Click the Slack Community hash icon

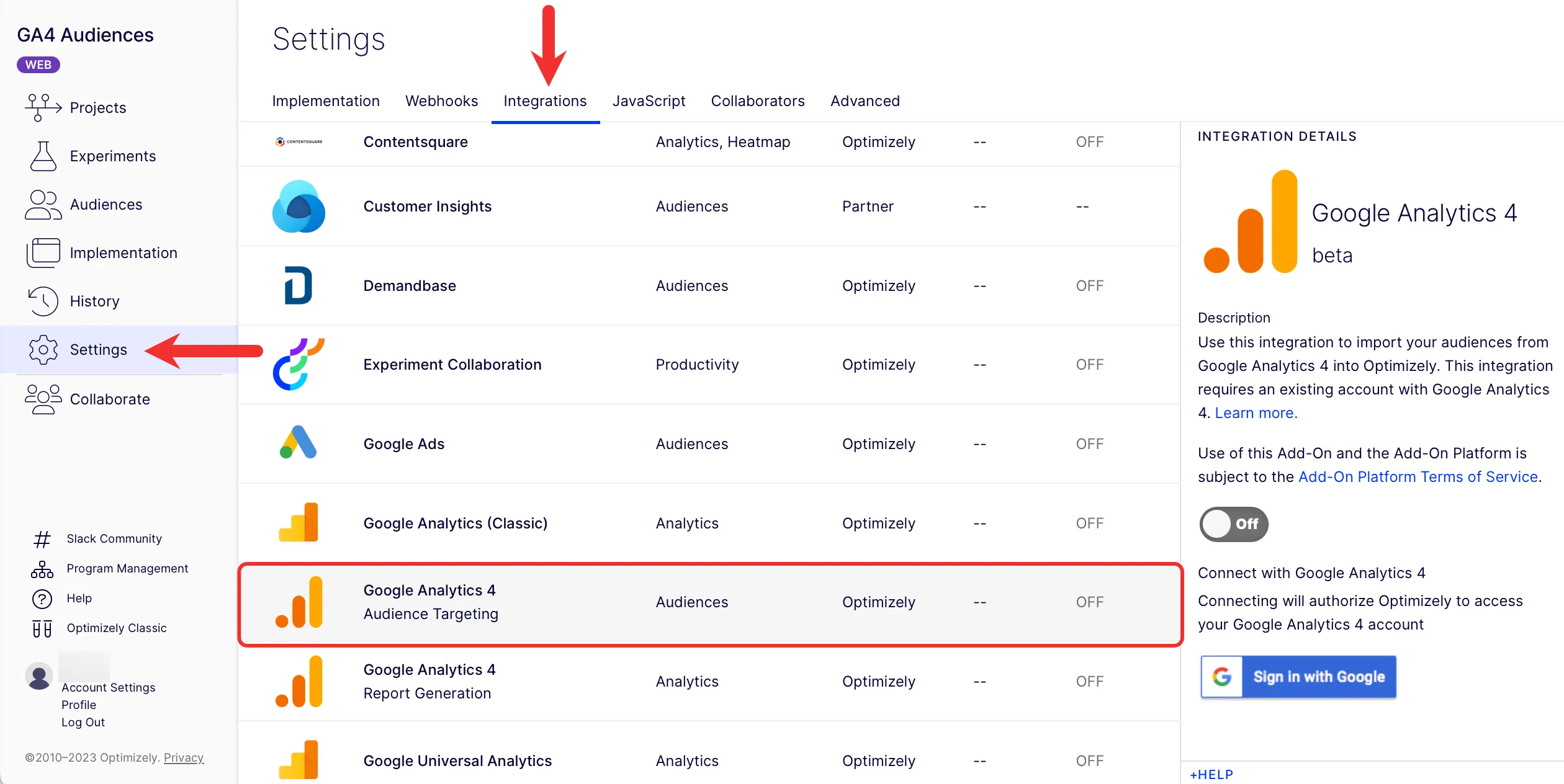coord(42,539)
